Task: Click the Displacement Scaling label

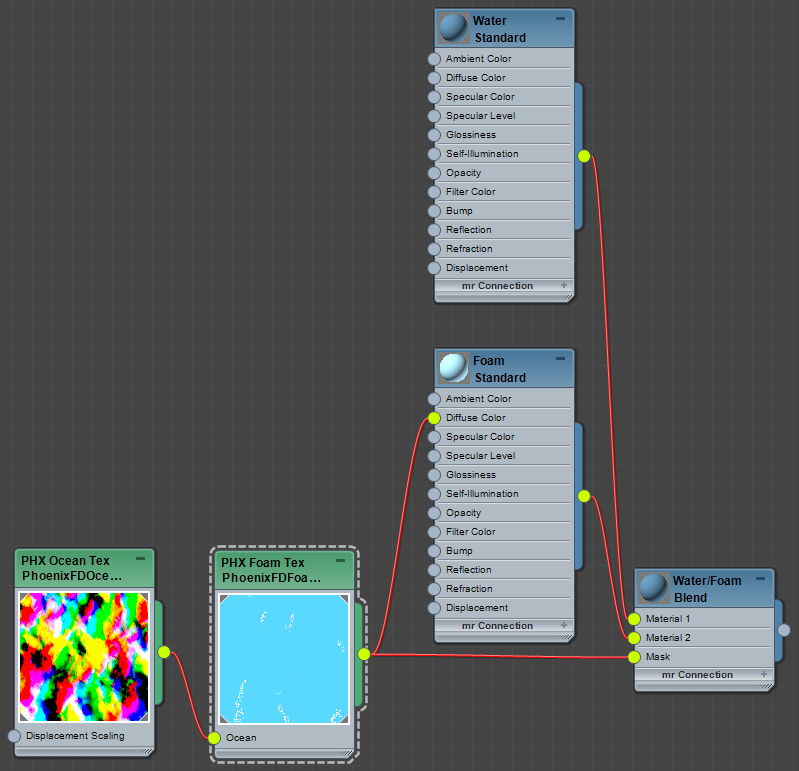Action: tap(75, 736)
